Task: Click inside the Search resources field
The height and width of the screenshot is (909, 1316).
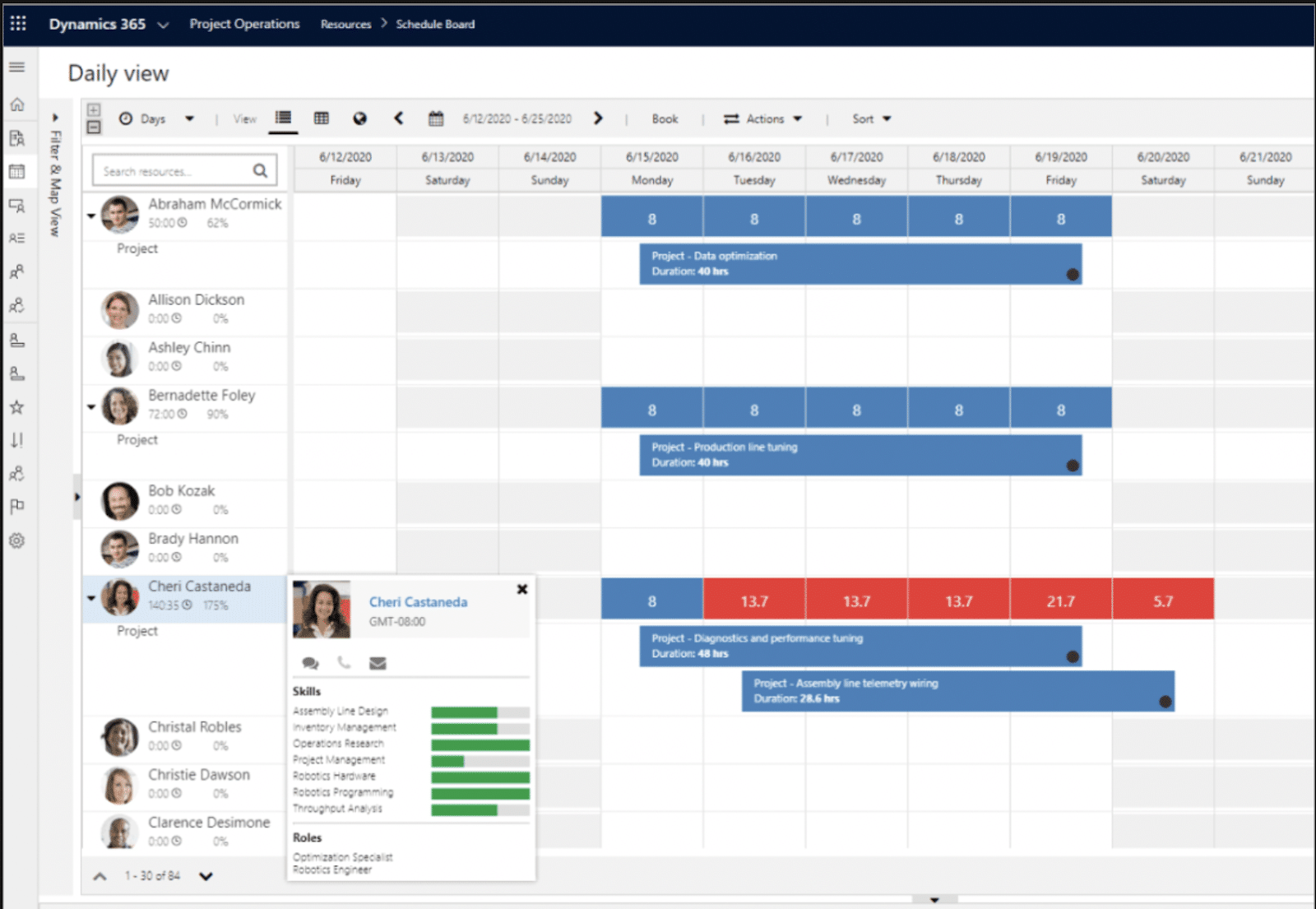Action: pyautogui.click(x=173, y=170)
